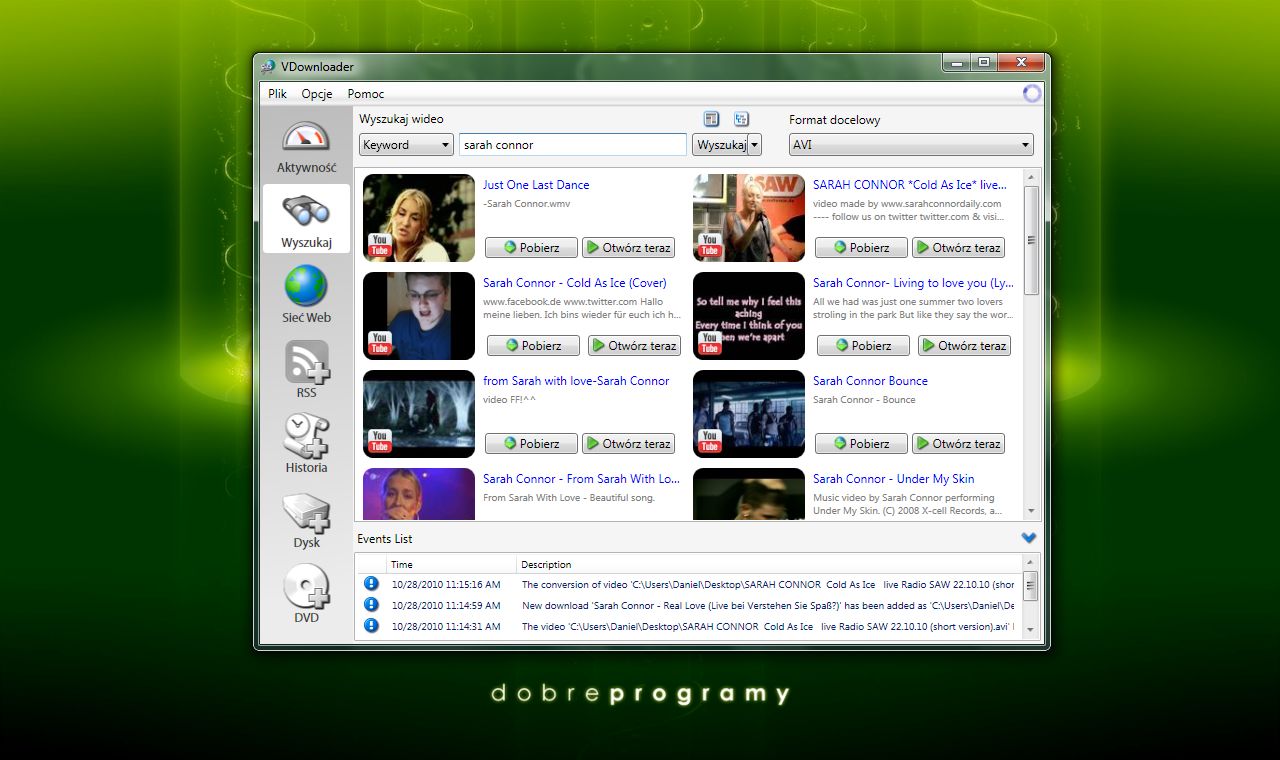
Task: Click Pobierz for SARAH CONNOR Cold As Ice live
Action: pos(861,248)
